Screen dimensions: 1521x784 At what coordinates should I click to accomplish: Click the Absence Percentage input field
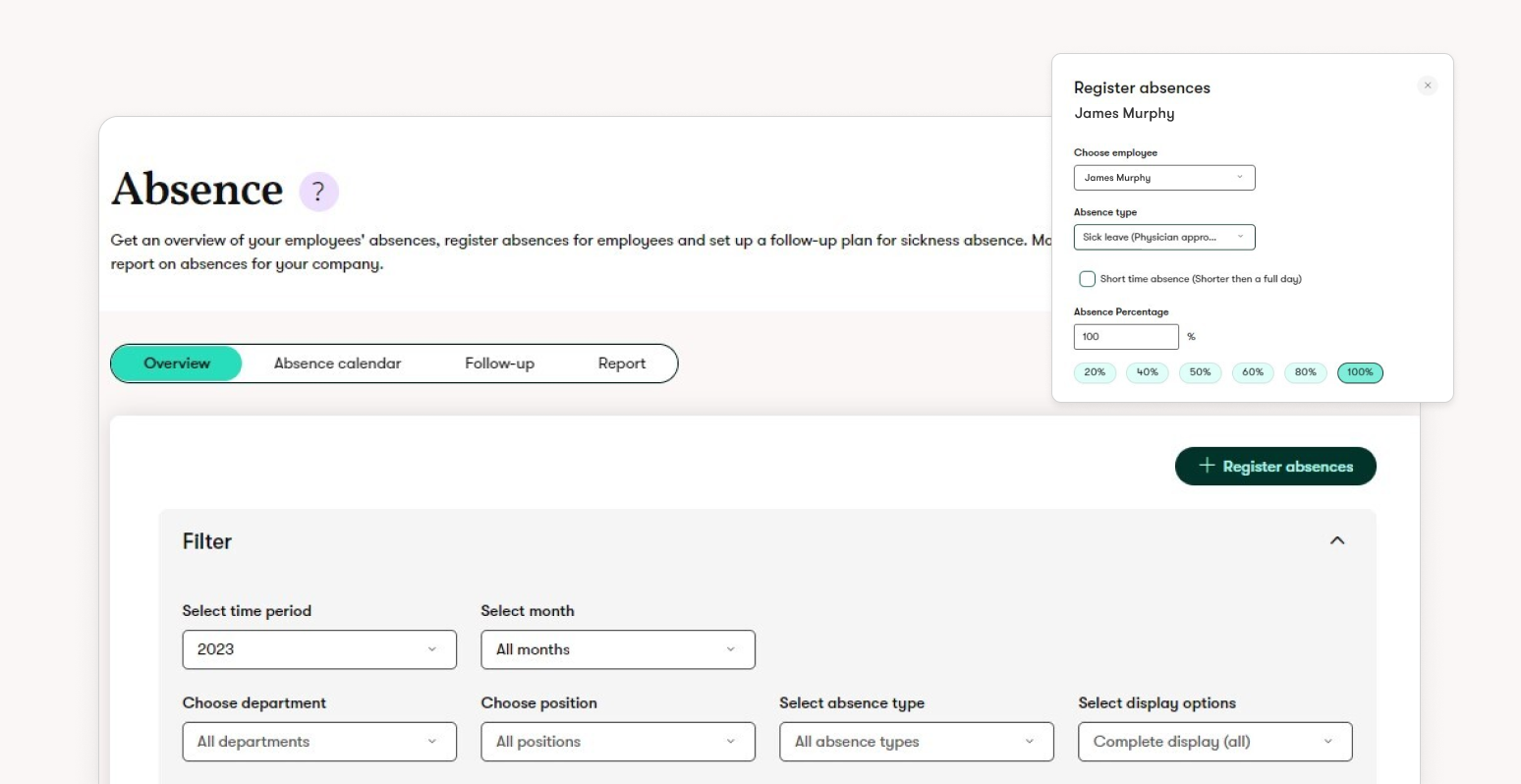(x=1126, y=337)
